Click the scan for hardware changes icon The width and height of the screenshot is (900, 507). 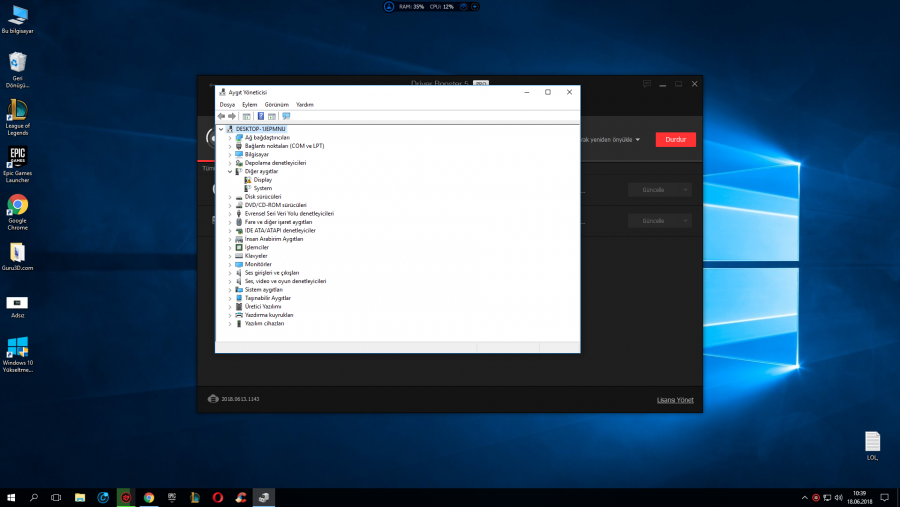[286, 116]
